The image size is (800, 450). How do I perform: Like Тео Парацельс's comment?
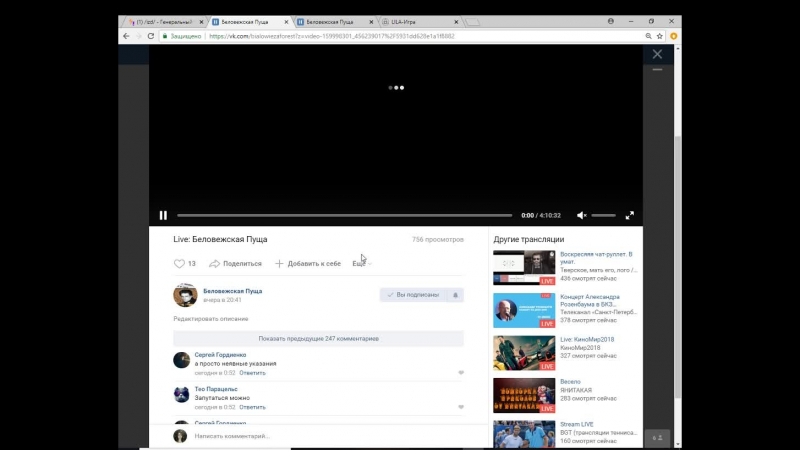coord(461,407)
